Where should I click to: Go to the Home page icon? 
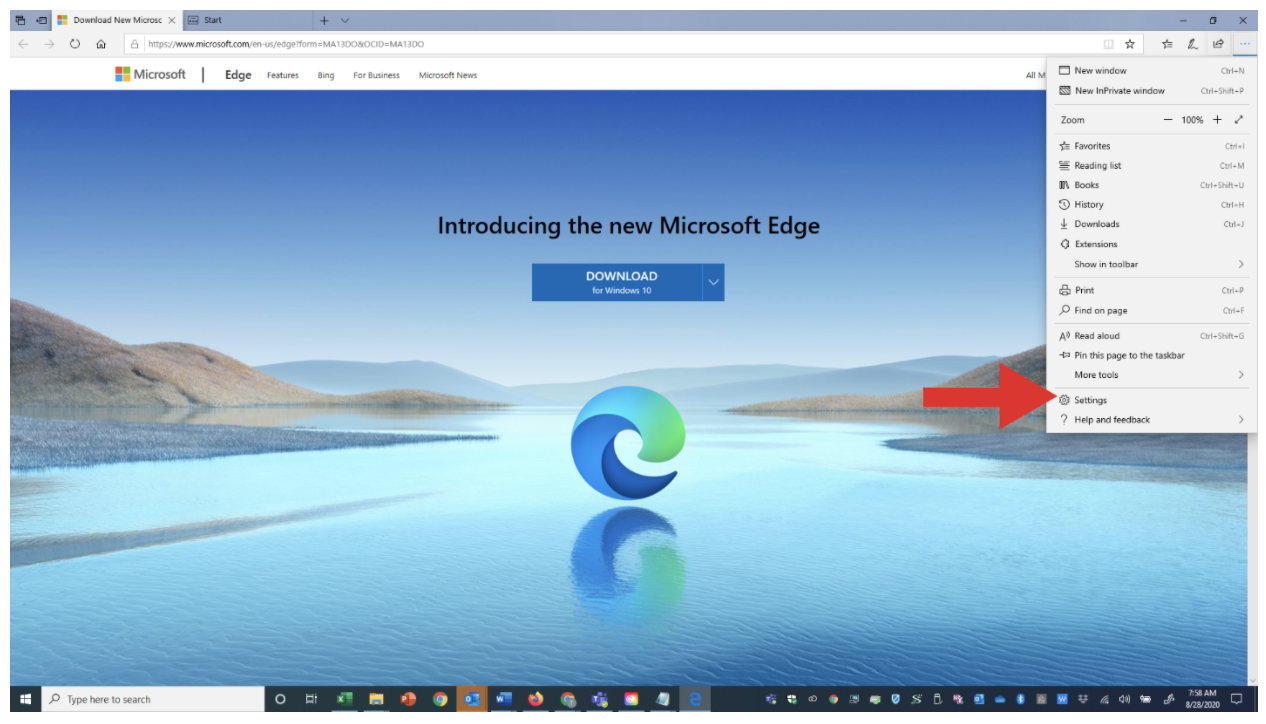(101, 44)
